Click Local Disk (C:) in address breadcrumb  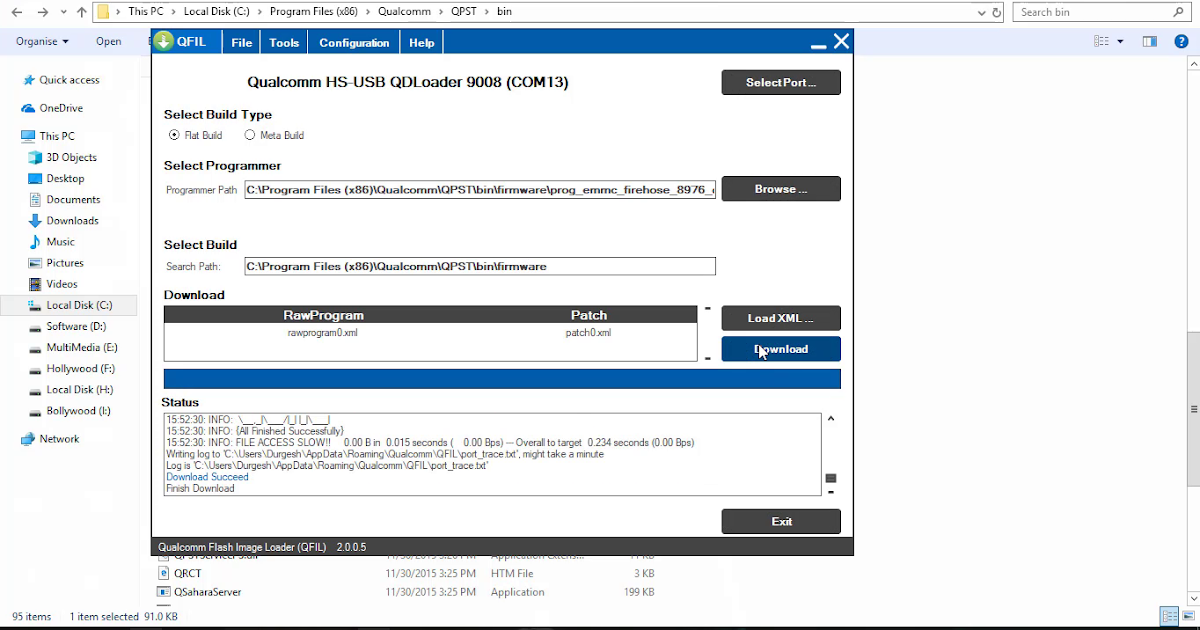pyautogui.click(x=218, y=12)
